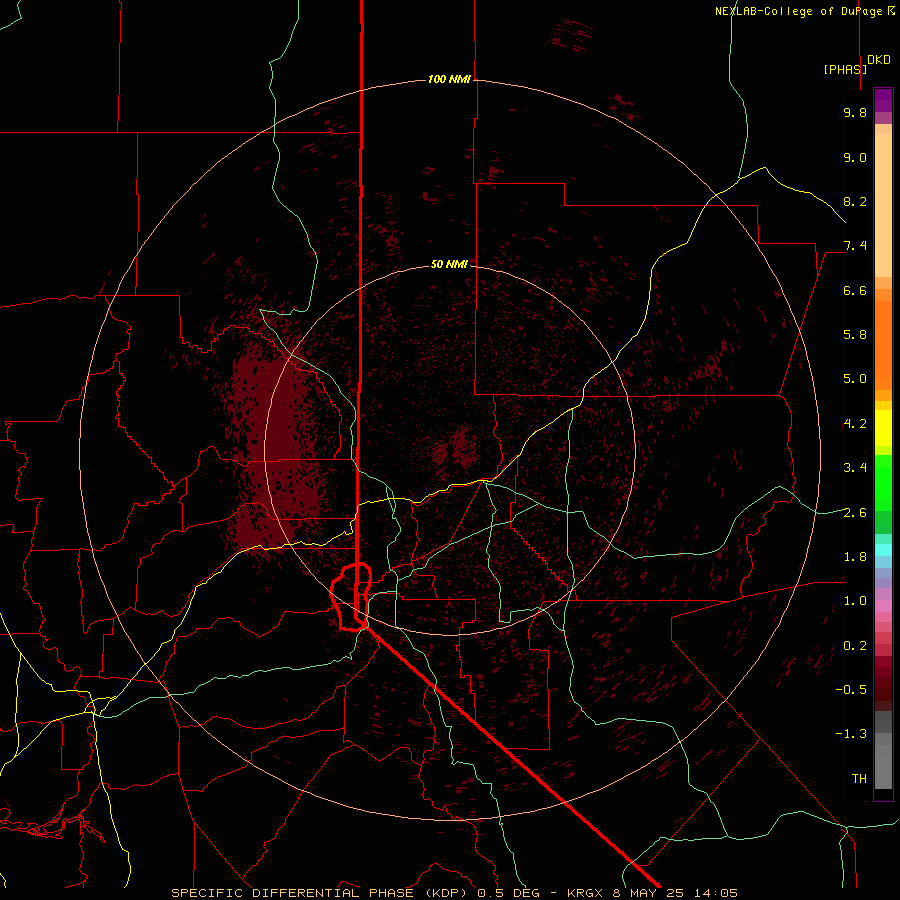
Task: Click the 4.2 value on the color scale
Action: pyautogui.click(x=855, y=424)
